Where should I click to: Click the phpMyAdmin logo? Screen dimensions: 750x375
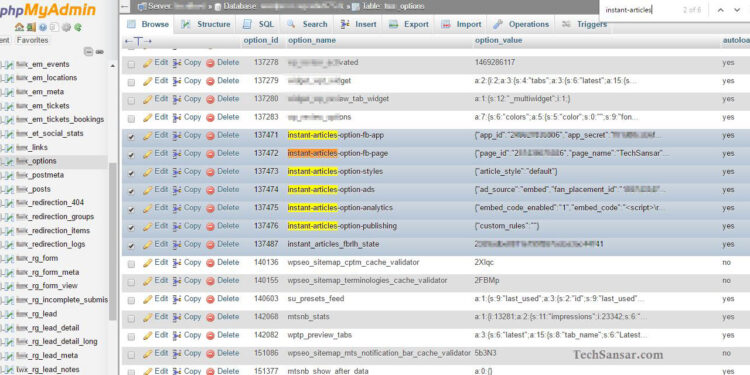[x=47, y=10]
